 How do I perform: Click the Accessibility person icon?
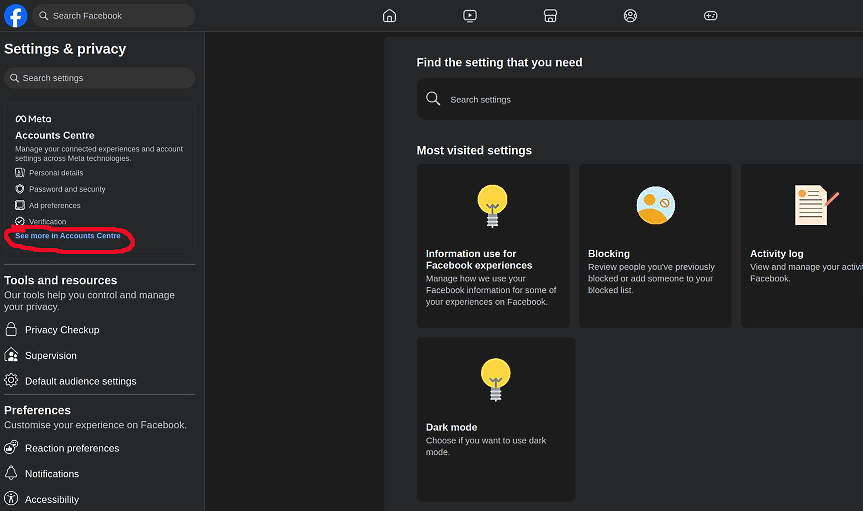[x=11, y=498]
